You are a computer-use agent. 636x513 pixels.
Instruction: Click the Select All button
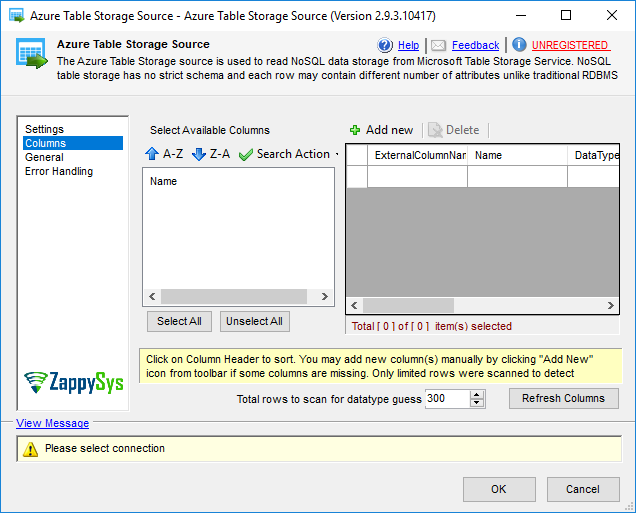pos(179,321)
